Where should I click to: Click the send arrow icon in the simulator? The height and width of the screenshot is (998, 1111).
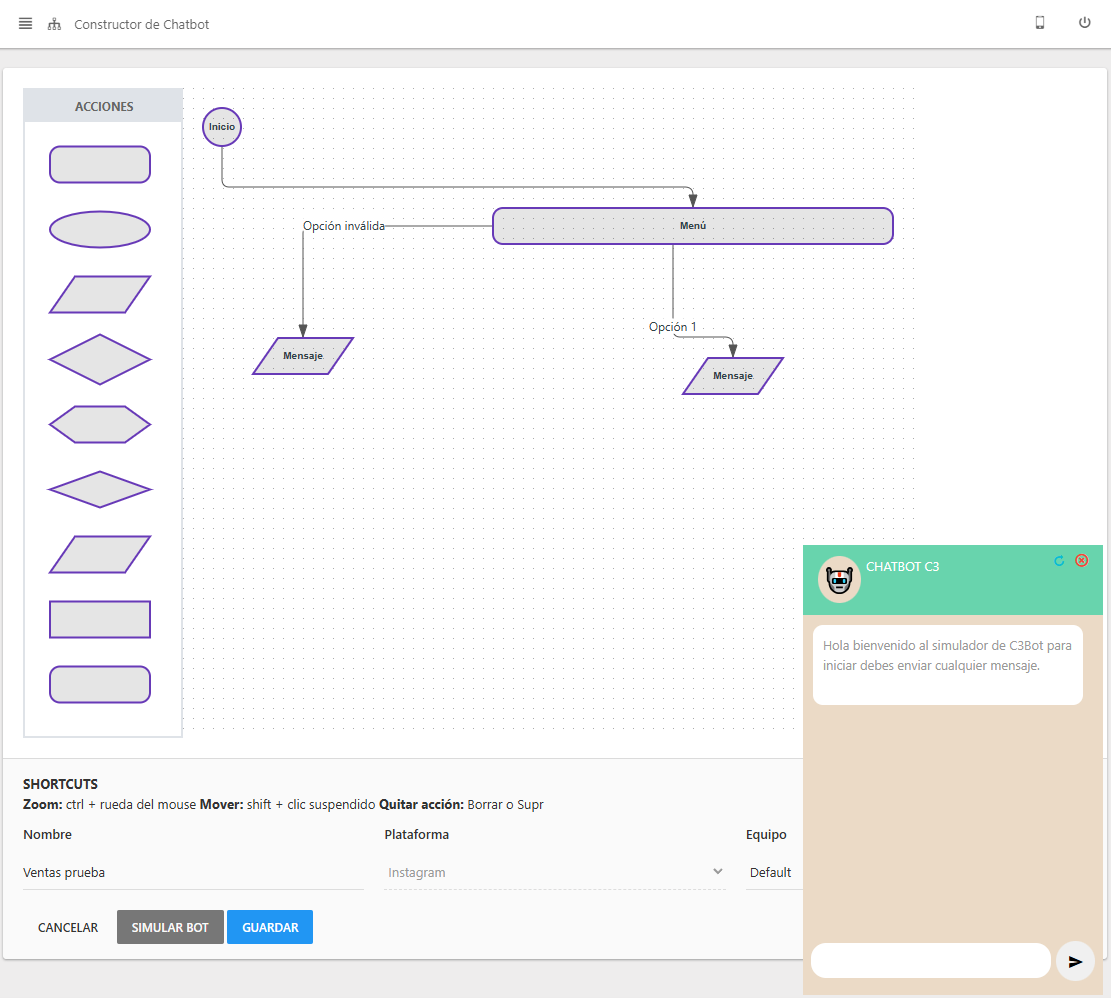(x=1075, y=960)
